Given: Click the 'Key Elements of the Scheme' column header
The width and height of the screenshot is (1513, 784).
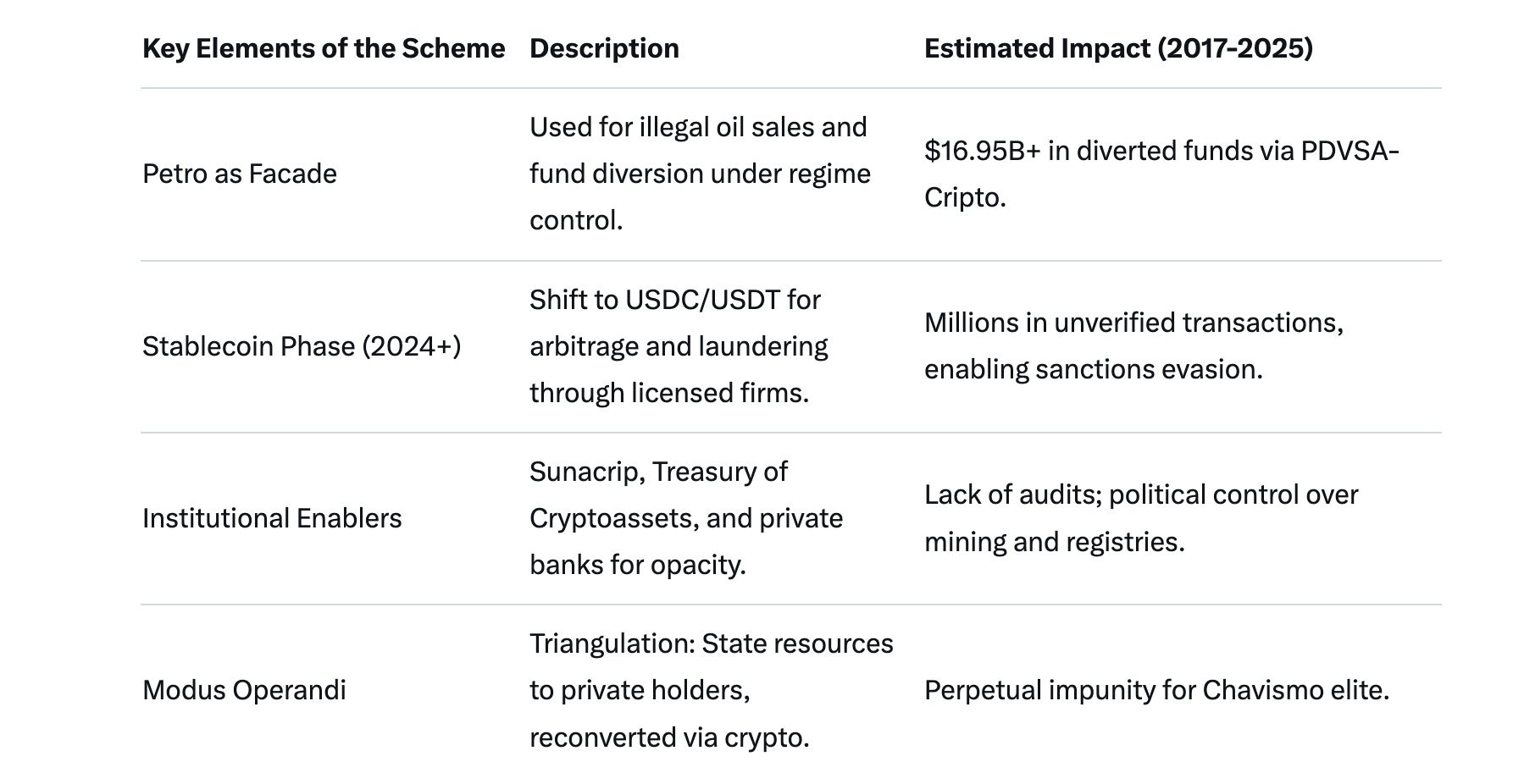Looking at the screenshot, I should [x=324, y=48].
